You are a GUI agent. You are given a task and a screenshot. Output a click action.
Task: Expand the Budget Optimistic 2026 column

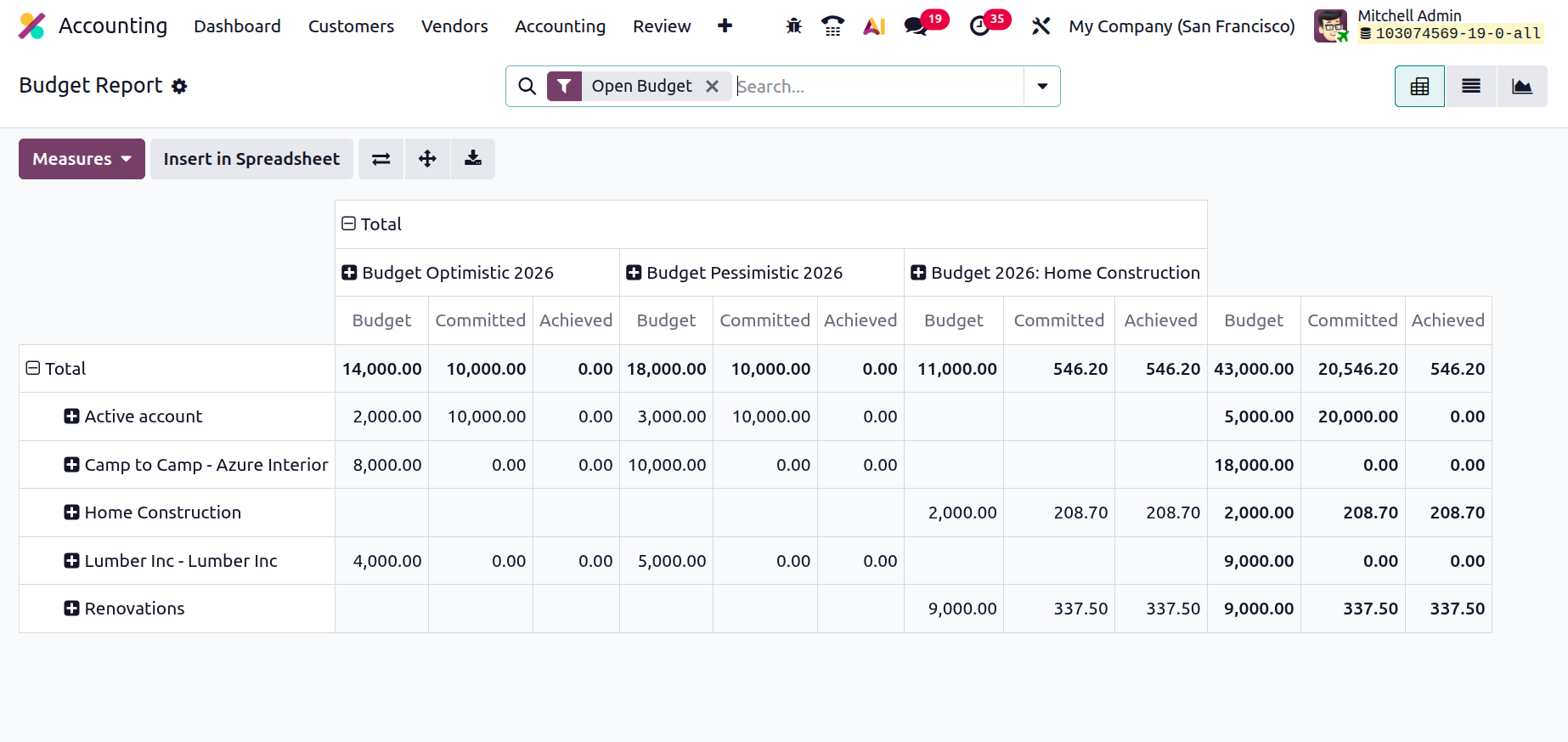(x=448, y=273)
